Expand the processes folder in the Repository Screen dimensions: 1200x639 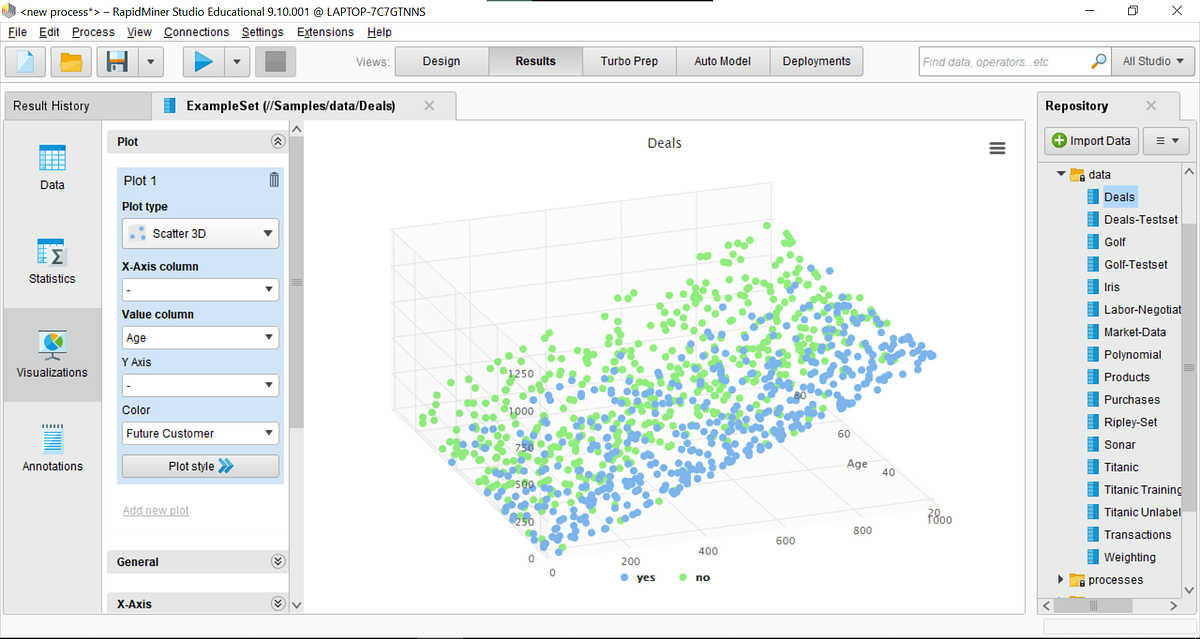(x=1062, y=579)
